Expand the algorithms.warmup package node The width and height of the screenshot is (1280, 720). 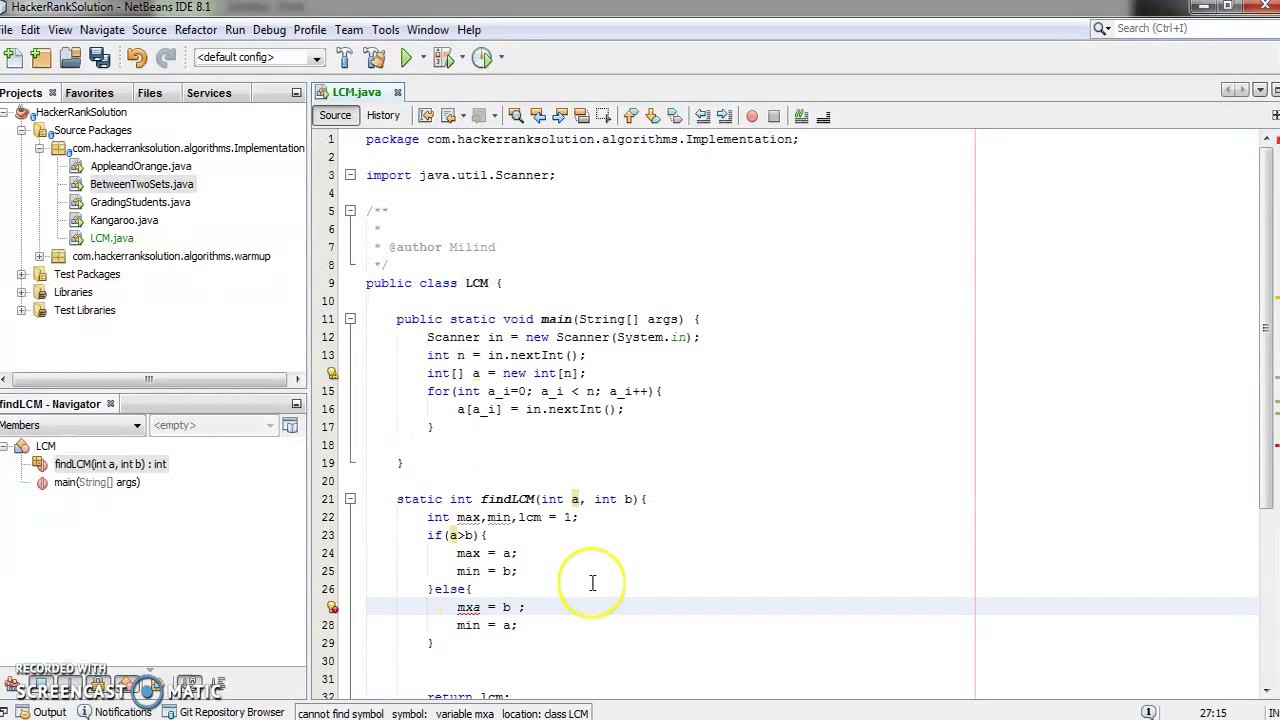(39, 256)
